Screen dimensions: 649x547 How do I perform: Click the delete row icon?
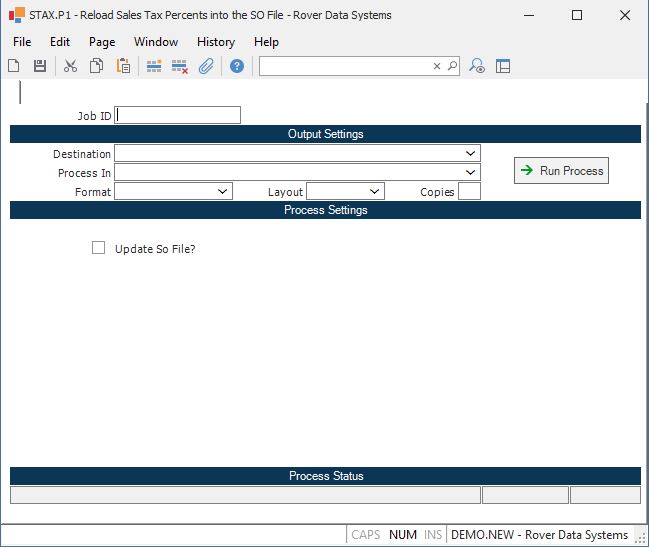pyautogui.click(x=180, y=66)
